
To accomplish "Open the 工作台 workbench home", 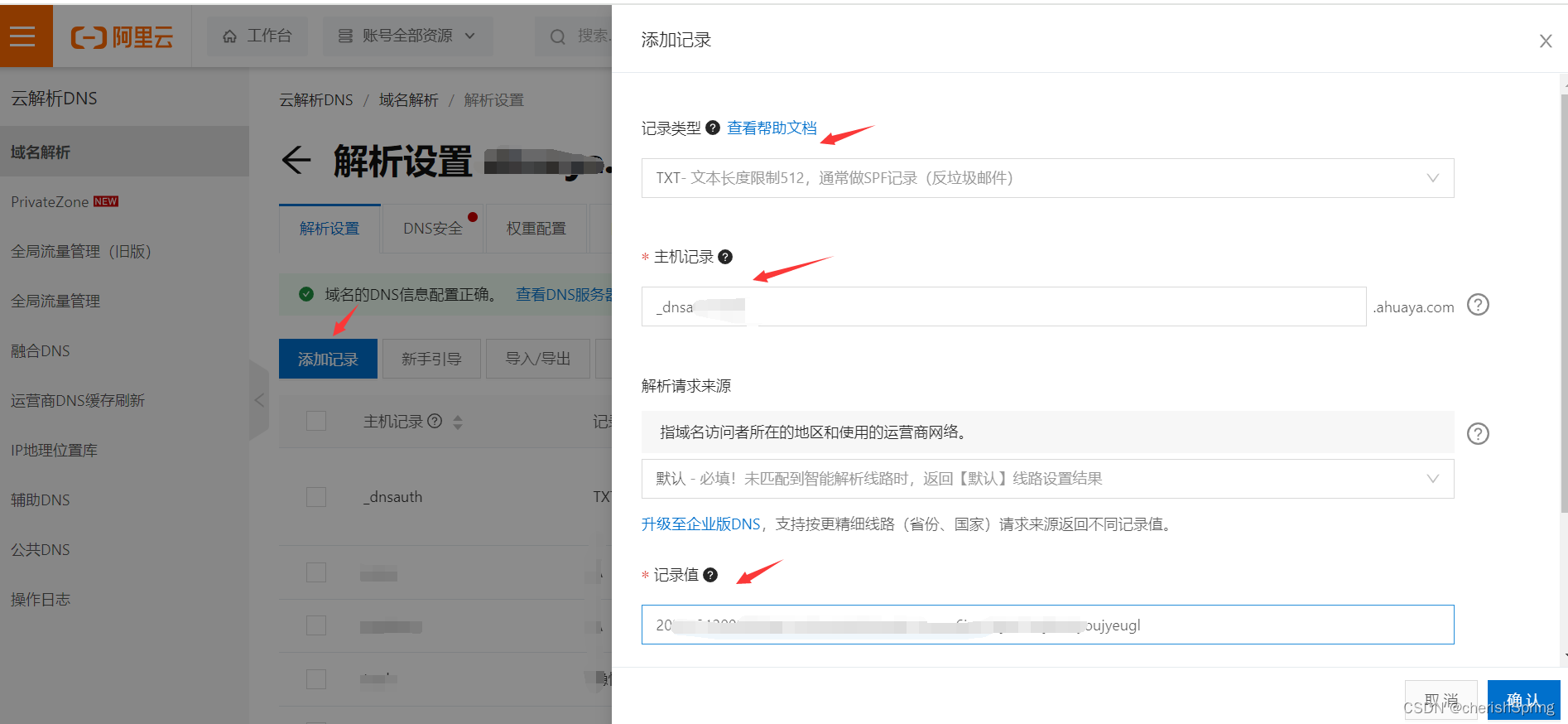I will tap(257, 36).
